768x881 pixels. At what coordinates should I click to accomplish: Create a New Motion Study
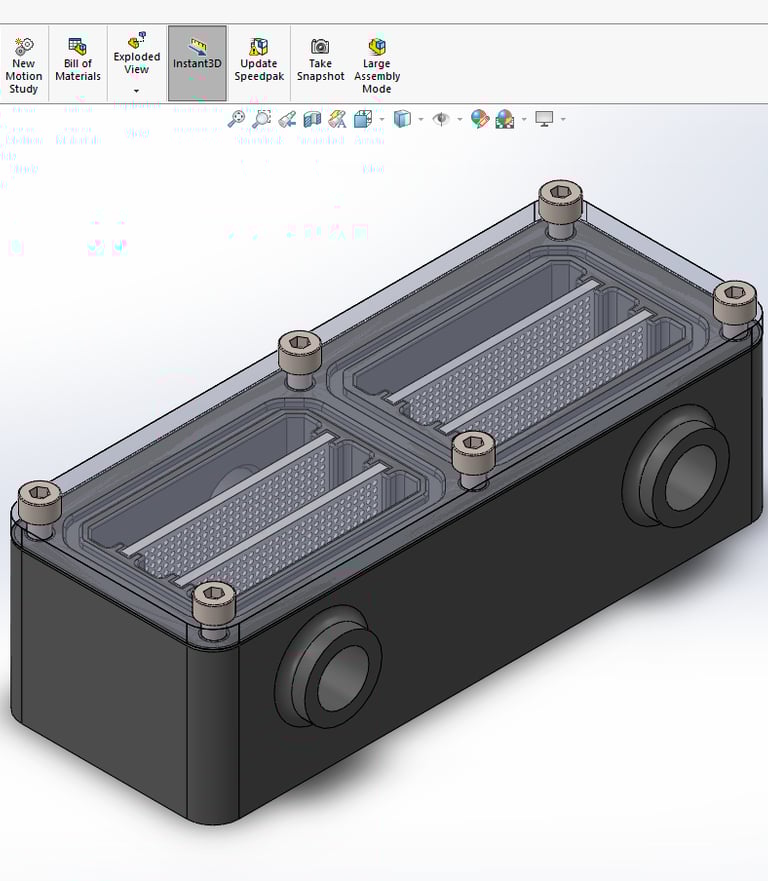pyautogui.click(x=24, y=64)
